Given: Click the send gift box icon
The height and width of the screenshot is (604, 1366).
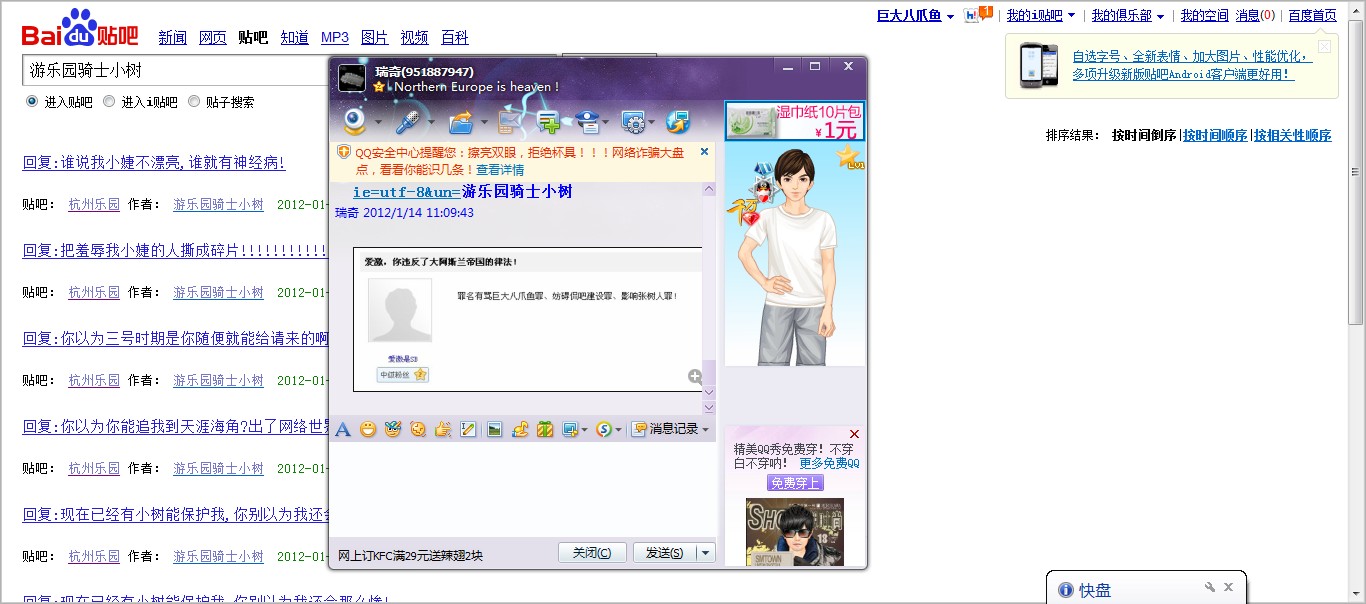Looking at the screenshot, I should tap(545, 429).
